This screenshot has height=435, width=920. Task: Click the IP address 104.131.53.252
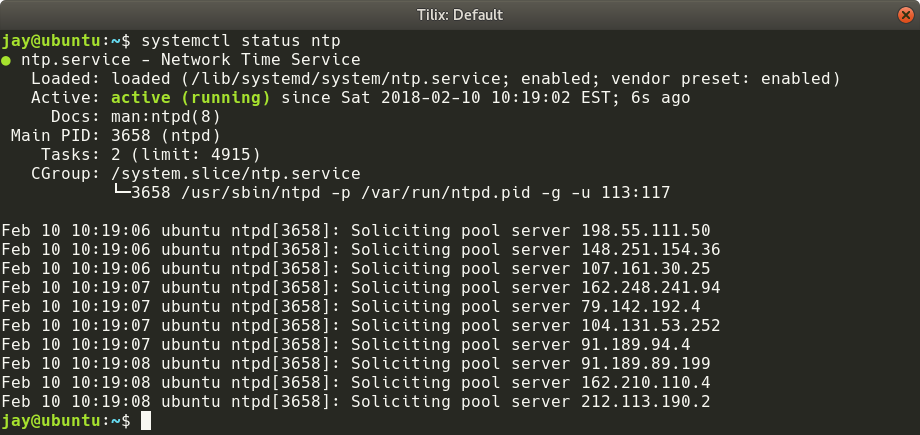click(x=651, y=325)
